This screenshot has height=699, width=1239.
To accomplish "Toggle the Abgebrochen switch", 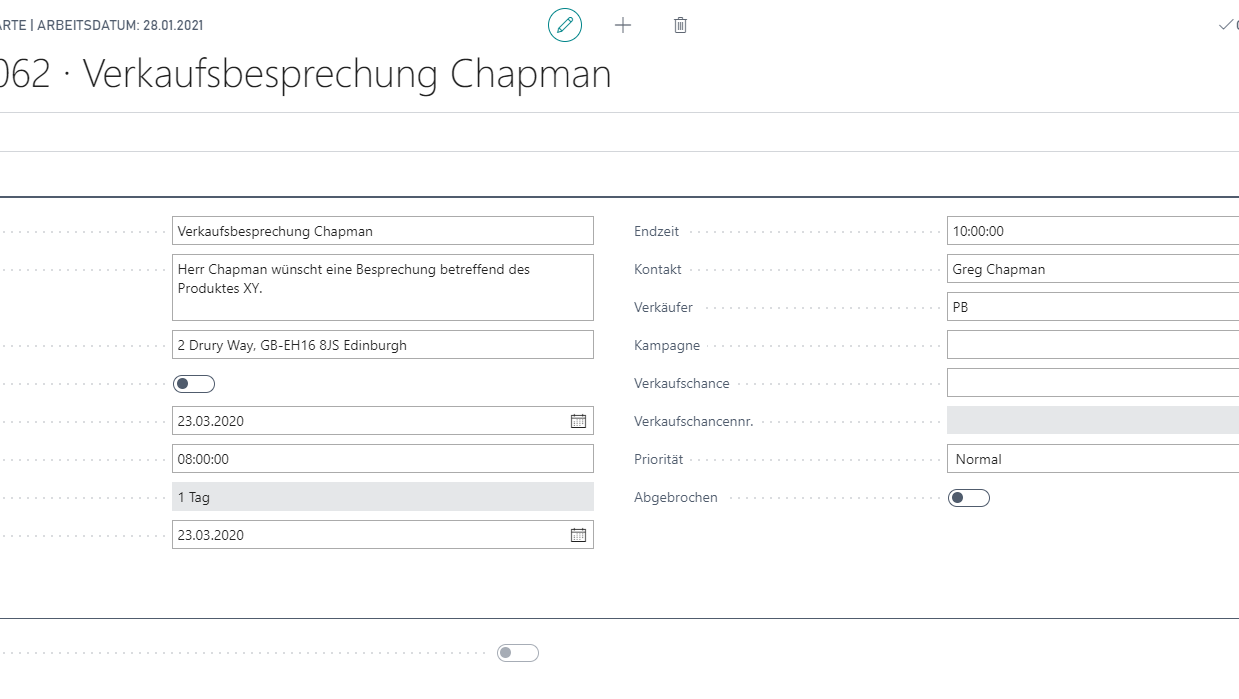I will click(968, 498).
